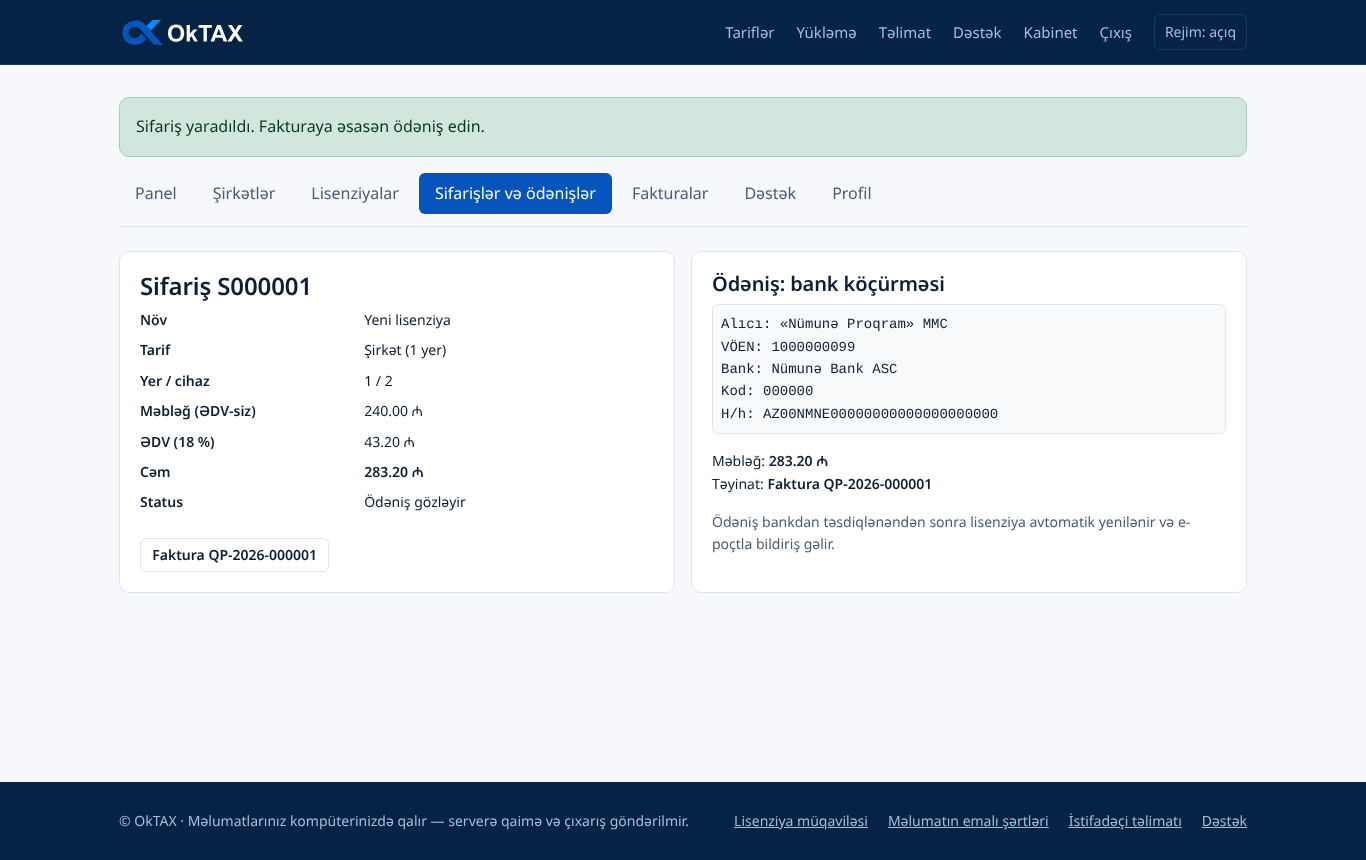Image resolution: width=1366 pixels, height=860 pixels.
Task: Open the Faktura QP-2026-000001 button
Action: tap(234, 555)
